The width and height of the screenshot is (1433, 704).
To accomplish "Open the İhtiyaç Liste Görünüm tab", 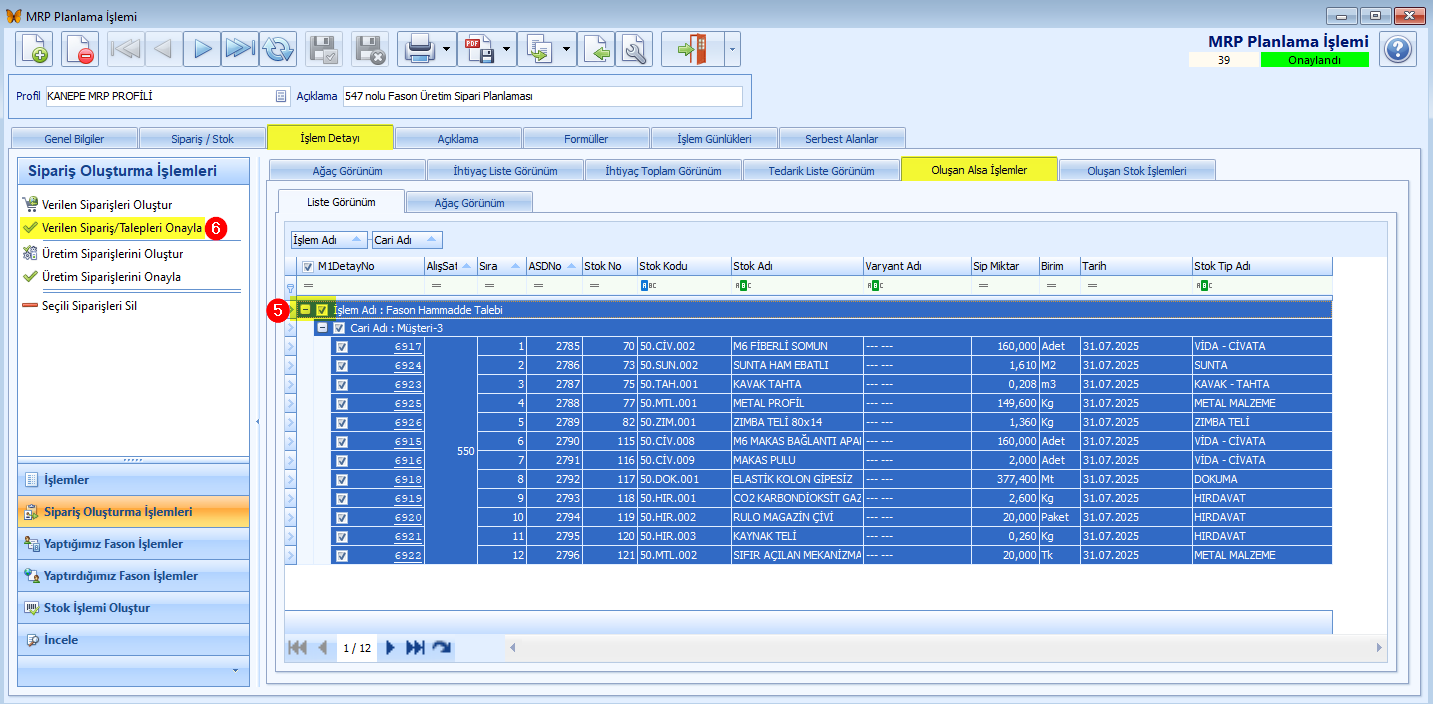I will click(505, 170).
